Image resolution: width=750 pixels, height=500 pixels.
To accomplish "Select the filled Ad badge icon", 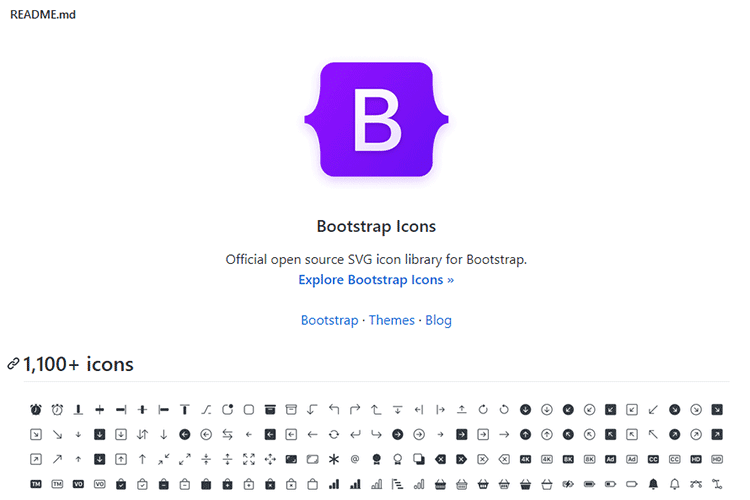I will pos(610,459).
